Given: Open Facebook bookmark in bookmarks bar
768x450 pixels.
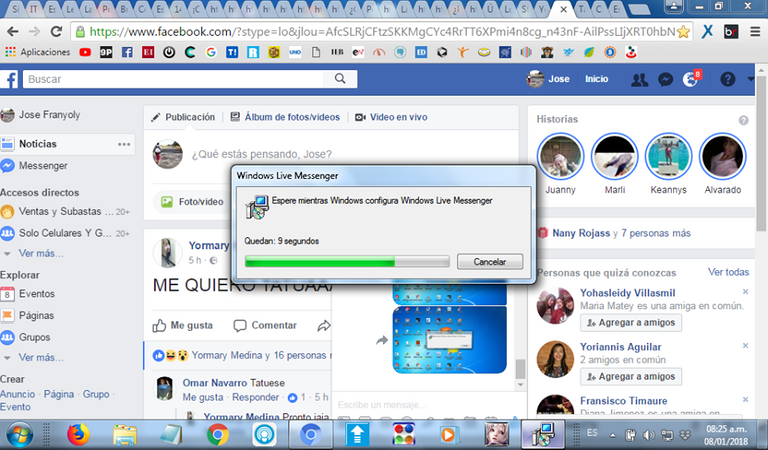Looking at the screenshot, I should point(127,52).
